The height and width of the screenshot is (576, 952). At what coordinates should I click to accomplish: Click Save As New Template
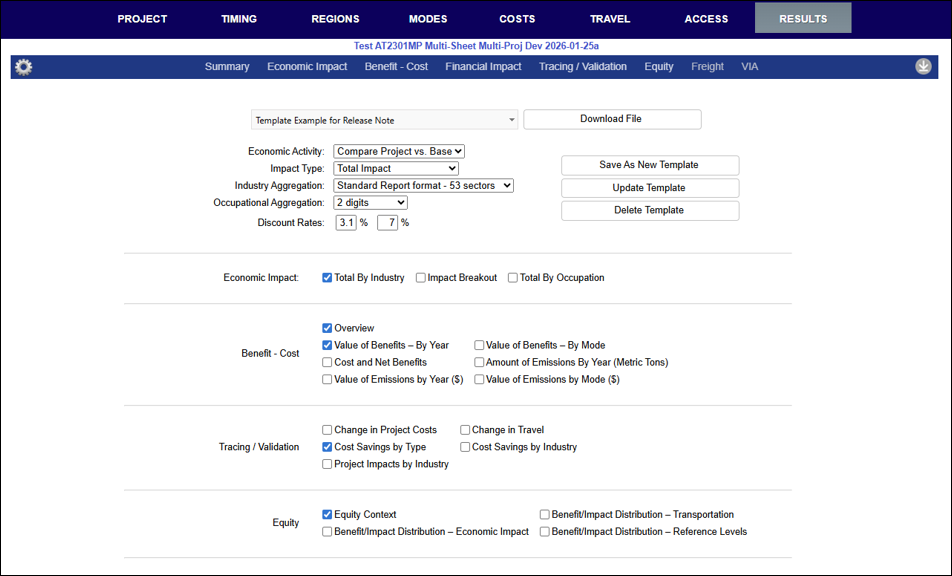(x=650, y=165)
